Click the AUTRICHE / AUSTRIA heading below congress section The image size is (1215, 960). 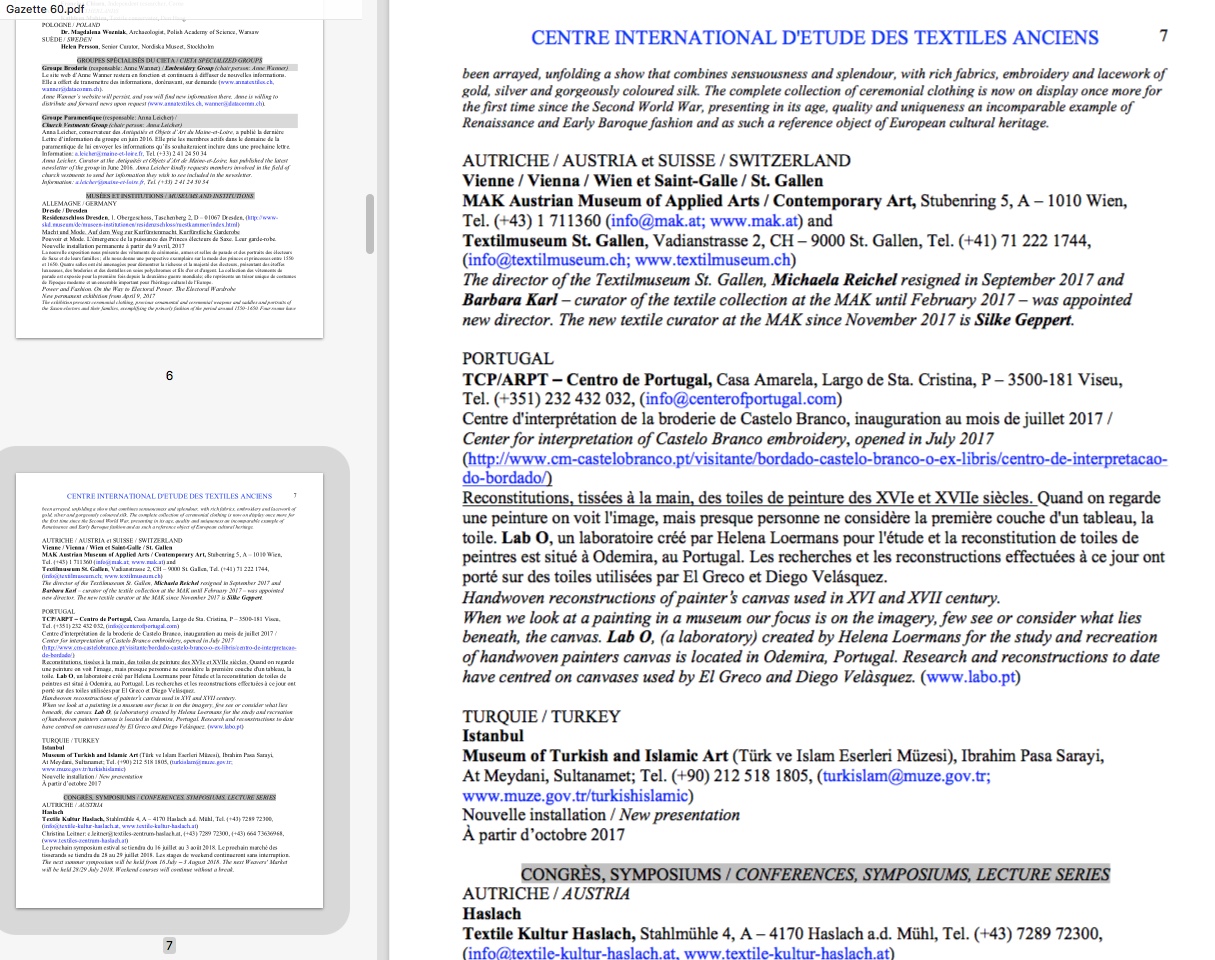[546, 894]
